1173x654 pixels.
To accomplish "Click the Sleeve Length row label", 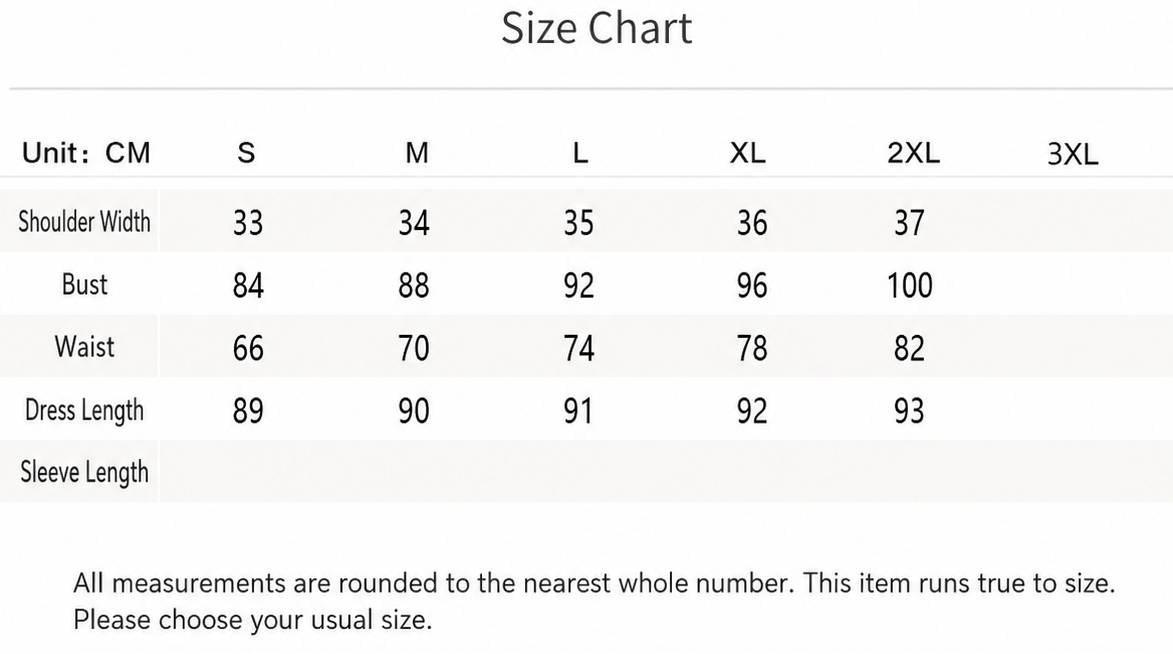I will (x=84, y=473).
